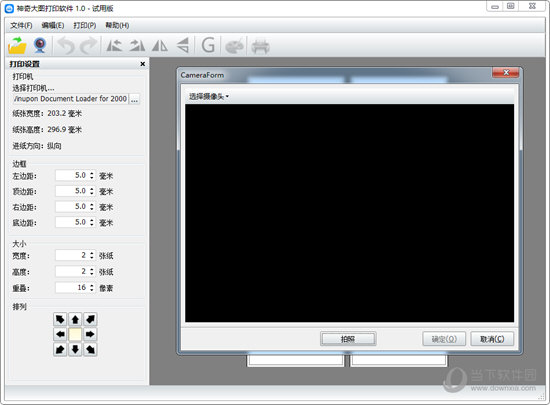Click the rotate left toolbar icon
The width and height of the screenshot is (550, 405).
pos(114,46)
